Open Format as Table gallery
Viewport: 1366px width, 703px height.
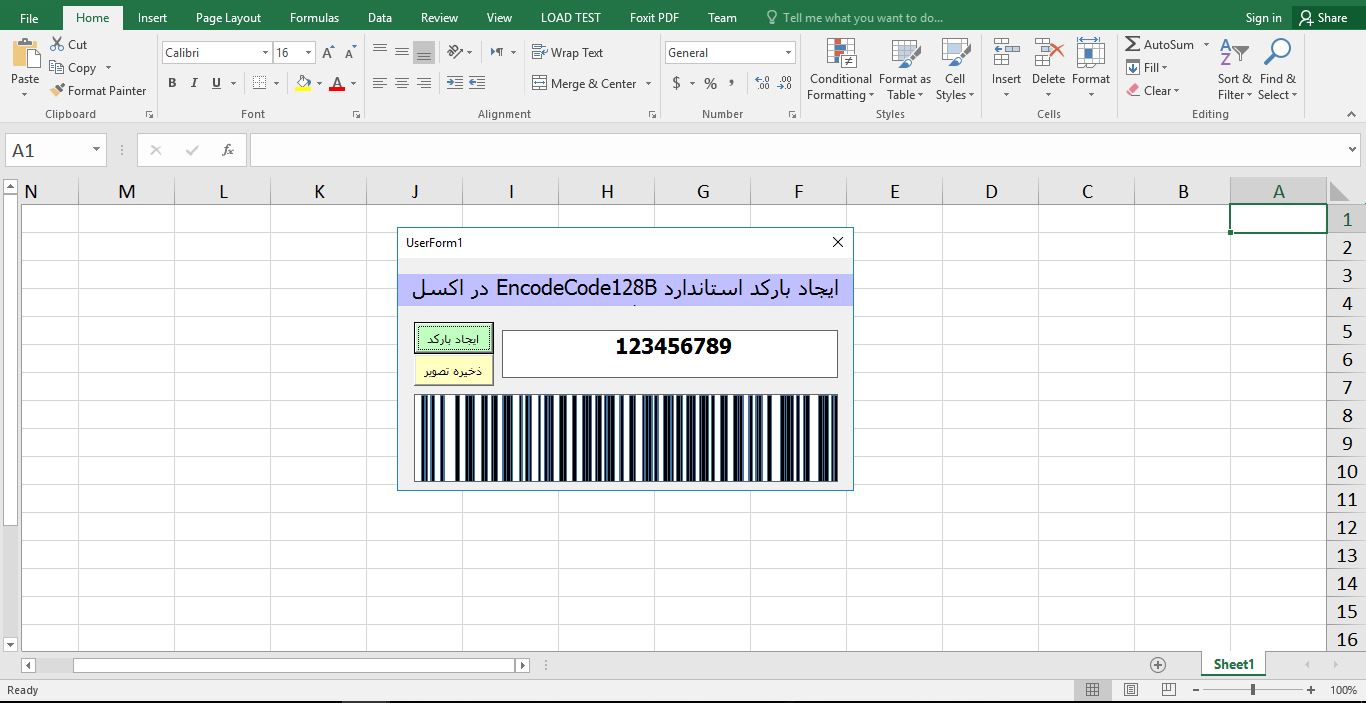(x=905, y=70)
